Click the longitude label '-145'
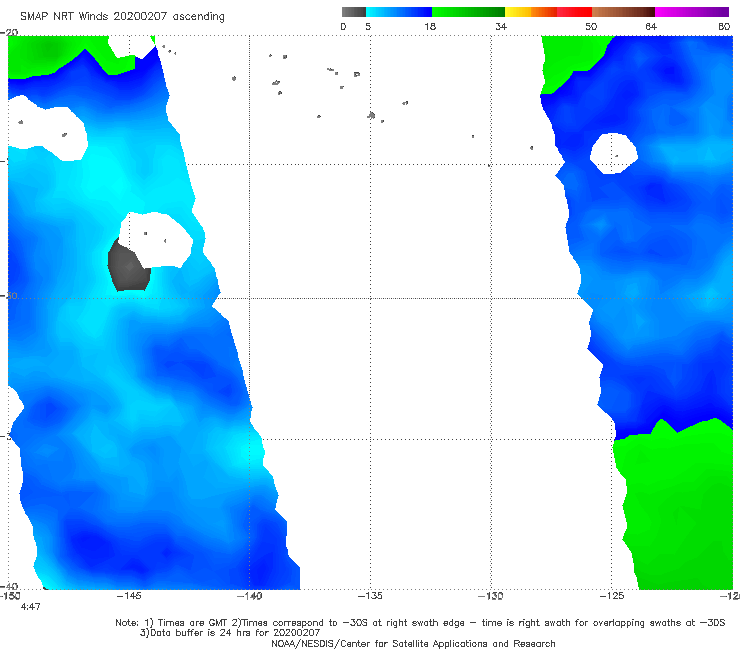740x650 pixels. 129,596
